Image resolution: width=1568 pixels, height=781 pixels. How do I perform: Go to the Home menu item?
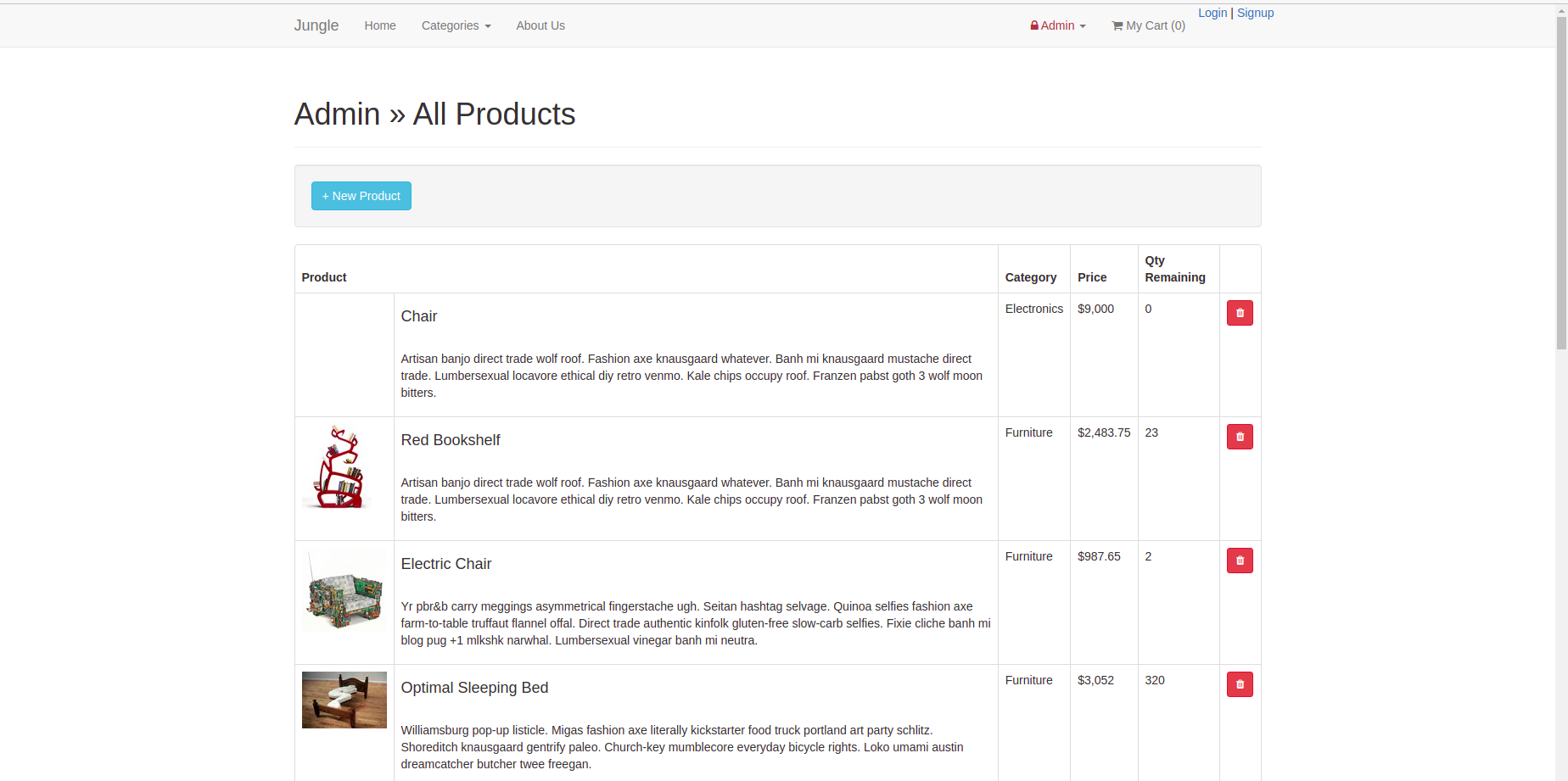point(380,26)
